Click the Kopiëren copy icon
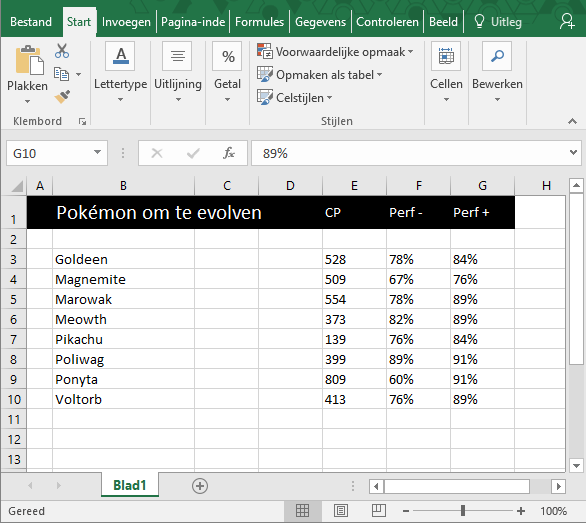This screenshot has width=586, height=523. pyautogui.click(x=61, y=74)
